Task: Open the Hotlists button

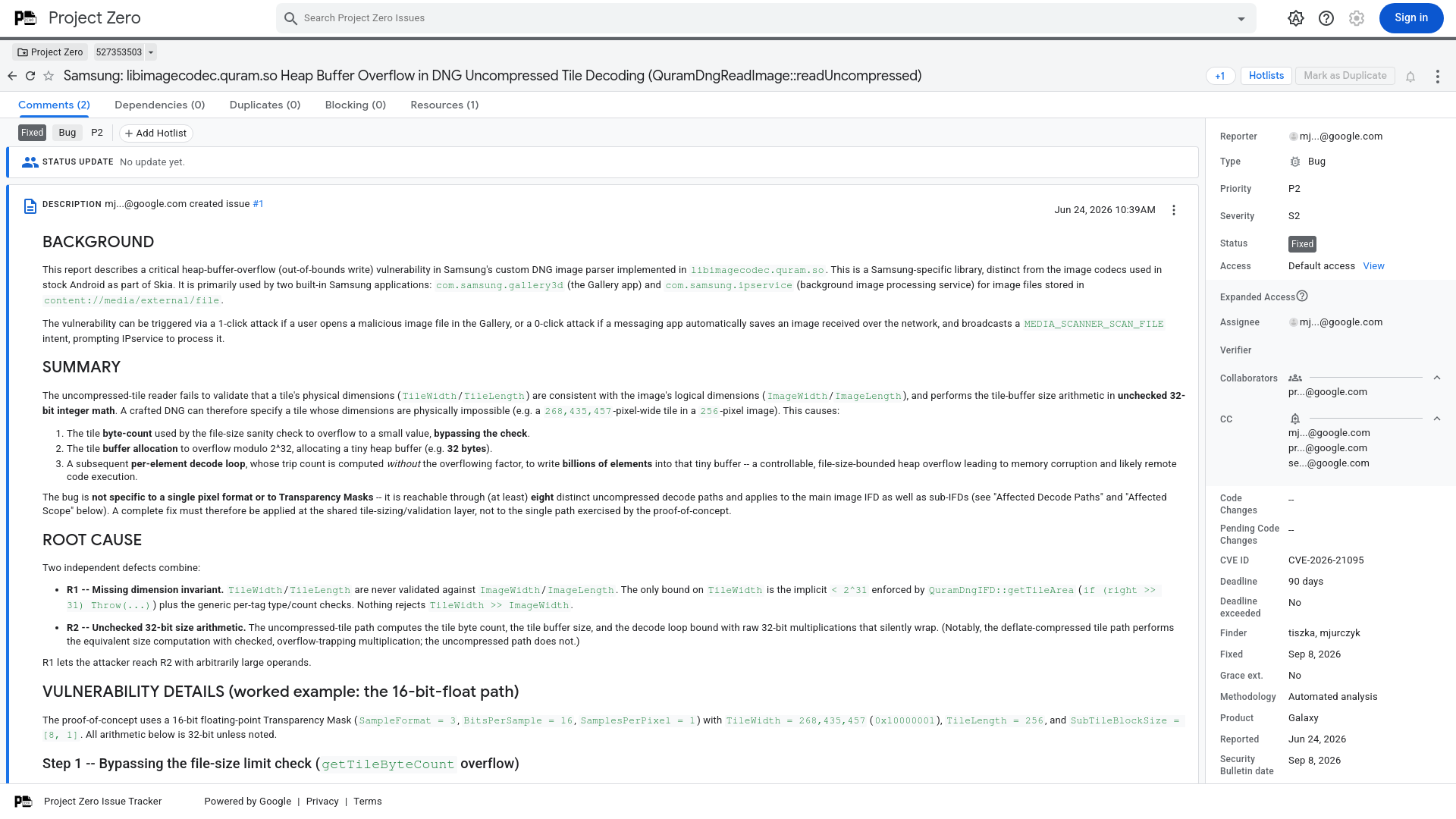Action: click(x=1266, y=76)
